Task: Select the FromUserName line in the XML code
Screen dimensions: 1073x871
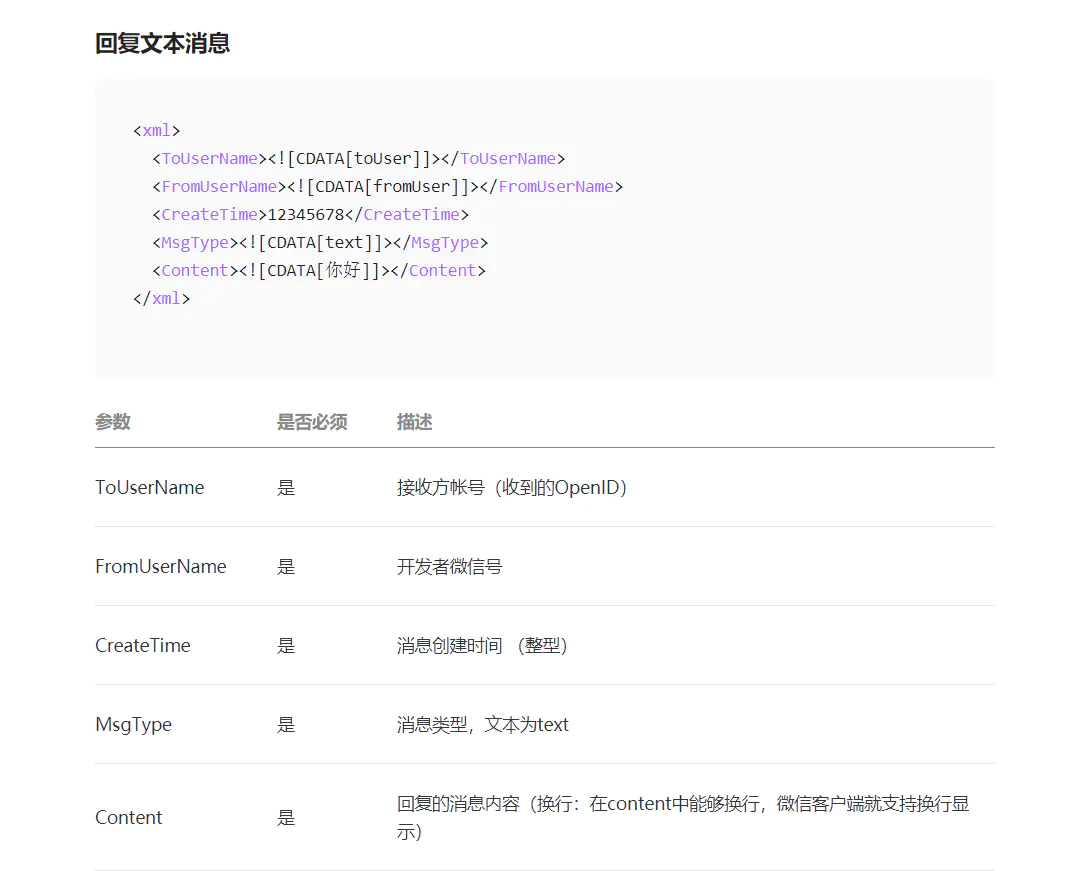Action: (387, 186)
